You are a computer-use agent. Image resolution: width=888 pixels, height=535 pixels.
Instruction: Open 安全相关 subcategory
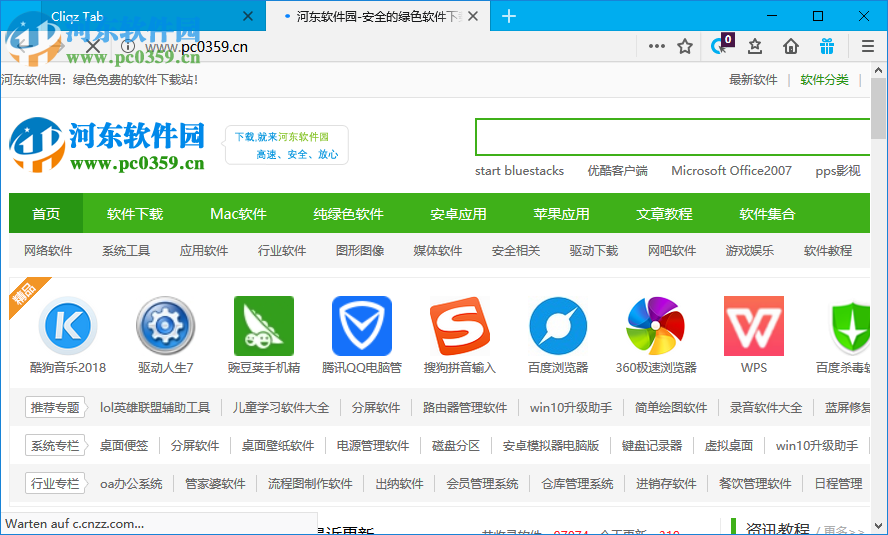tap(515, 250)
